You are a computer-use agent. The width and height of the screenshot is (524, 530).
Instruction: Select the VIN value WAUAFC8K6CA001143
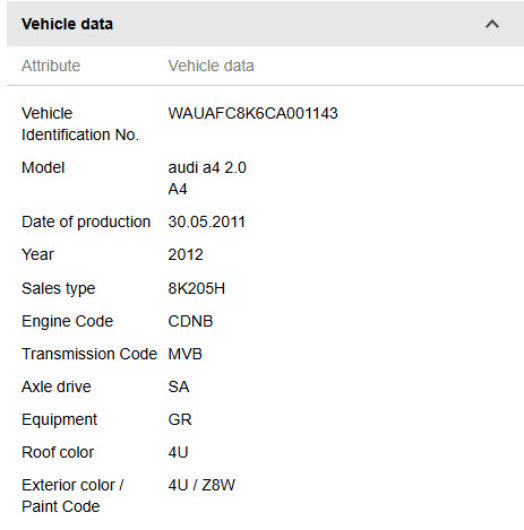click(x=253, y=113)
